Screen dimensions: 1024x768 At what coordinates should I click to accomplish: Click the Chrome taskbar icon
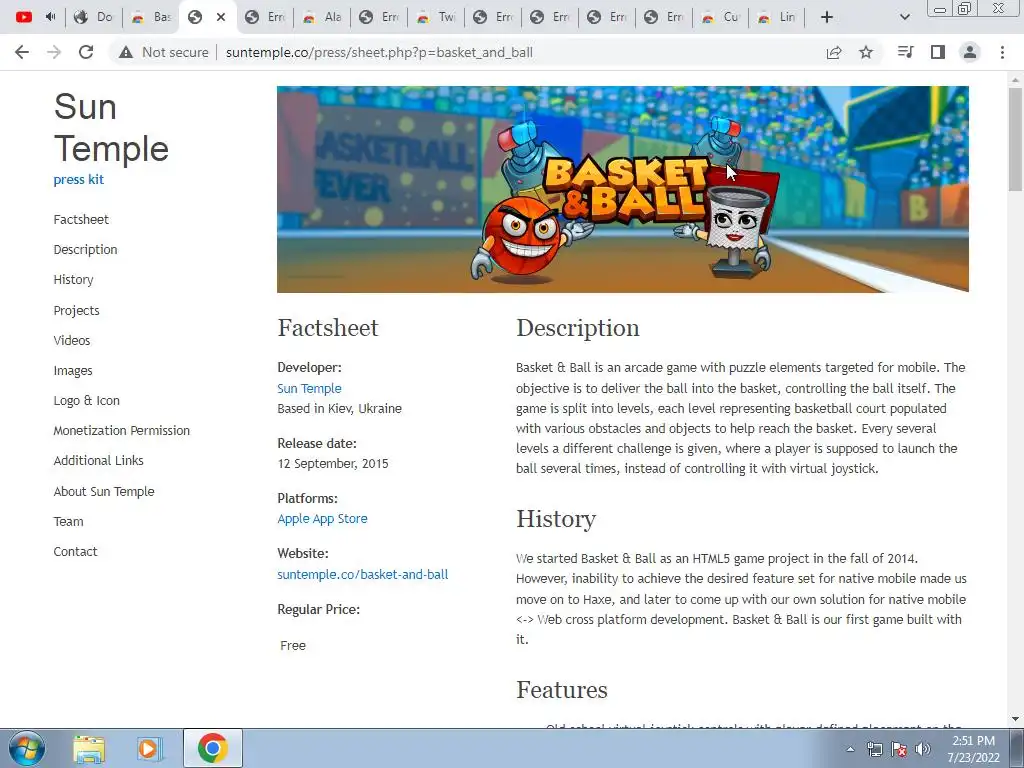[x=212, y=748]
